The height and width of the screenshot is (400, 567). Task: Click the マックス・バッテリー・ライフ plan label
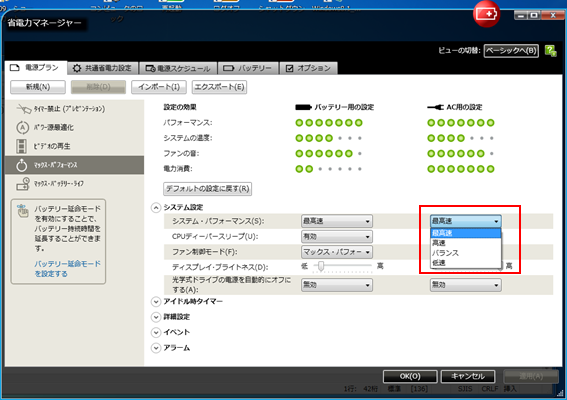(x=59, y=184)
